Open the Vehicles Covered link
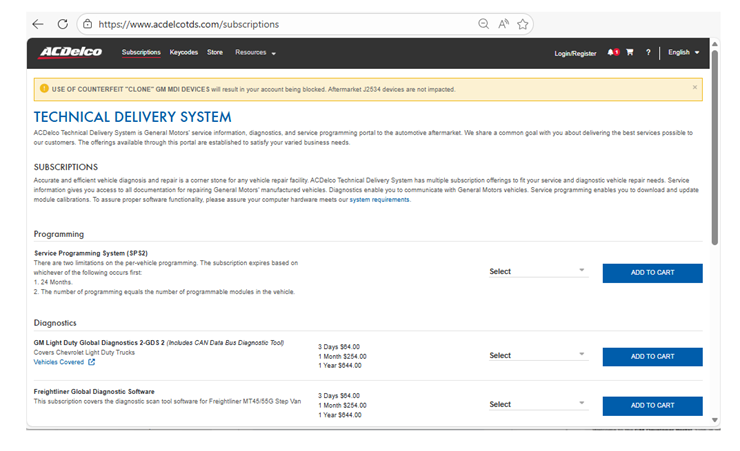Screen dimensions: 740x451 pyautogui.click(x=59, y=362)
